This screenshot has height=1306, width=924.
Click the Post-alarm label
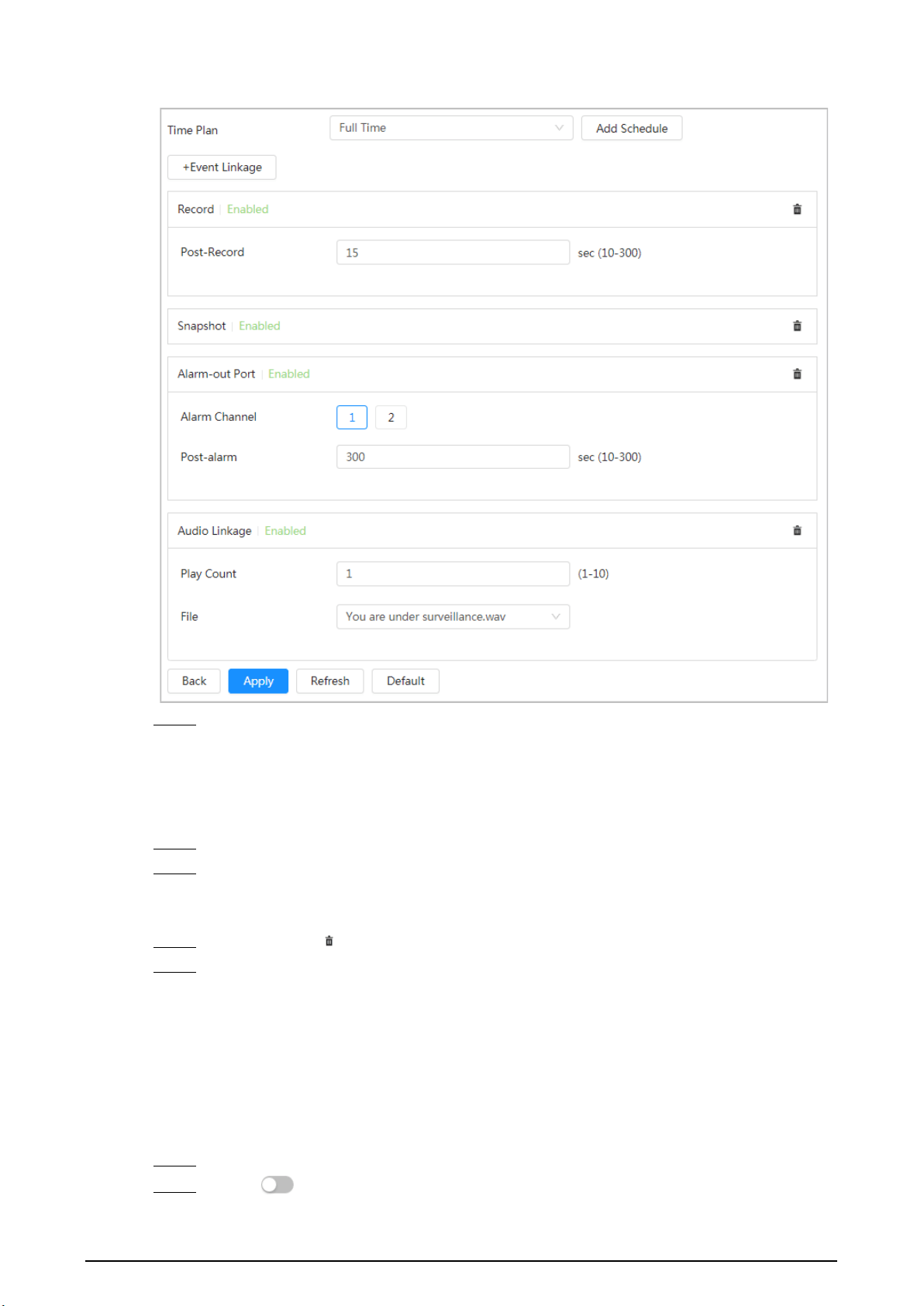209,457
